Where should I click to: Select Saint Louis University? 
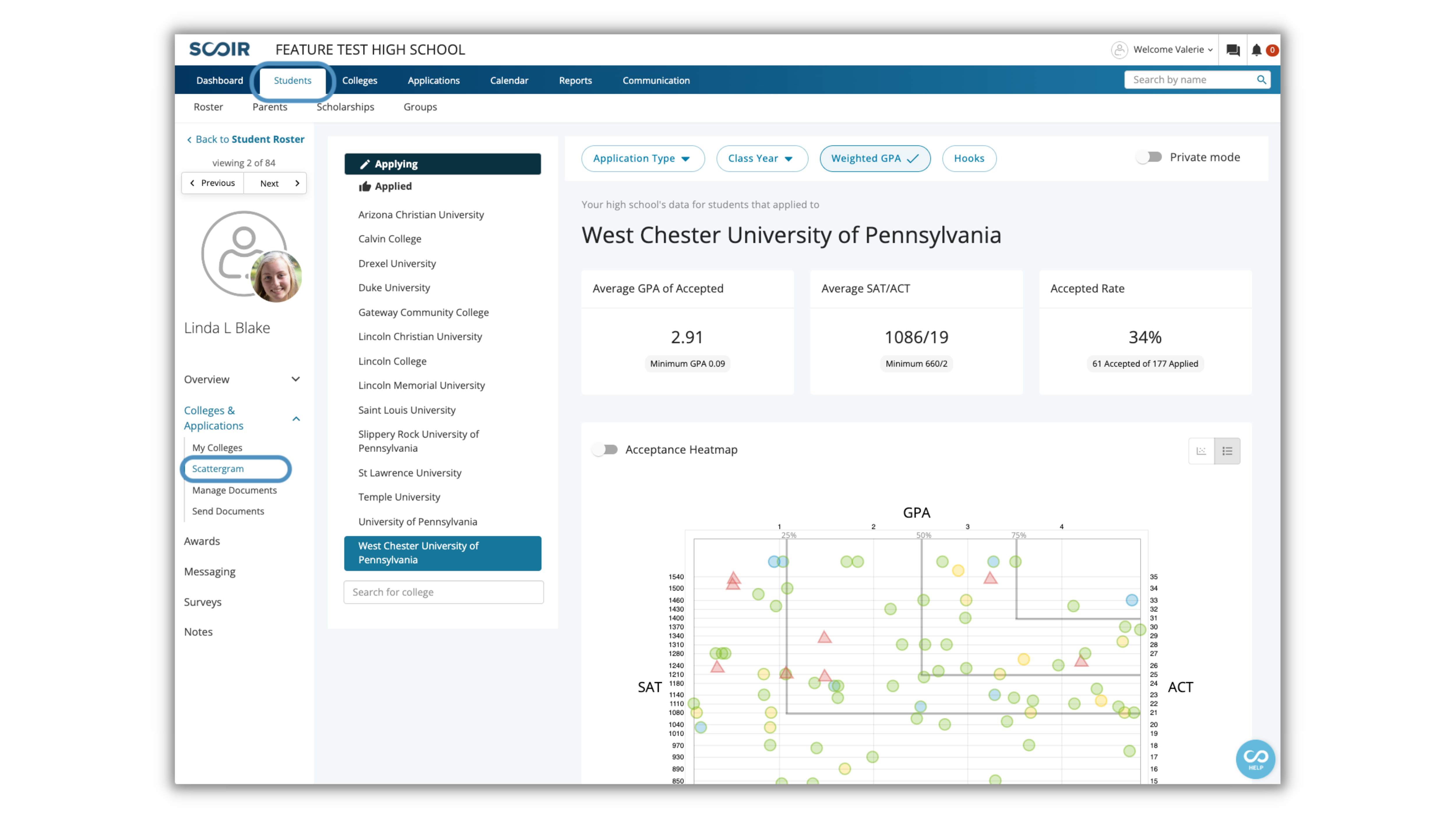click(407, 410)
